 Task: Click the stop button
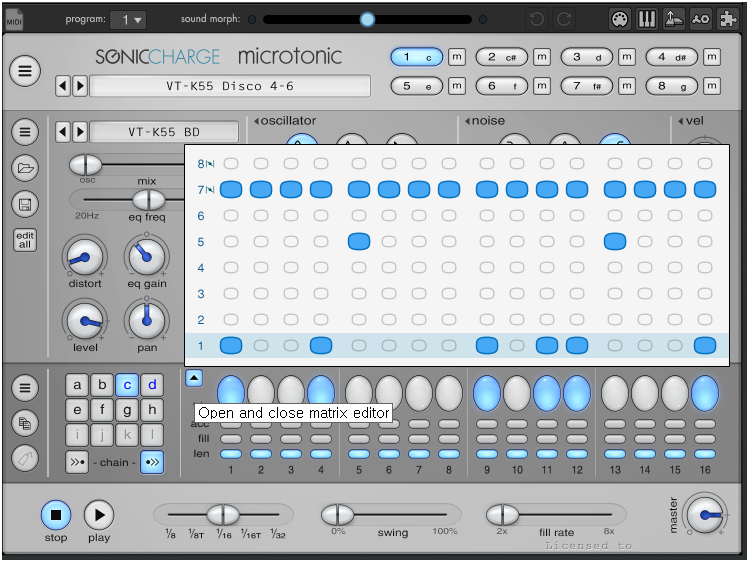[x=56, y=515]
